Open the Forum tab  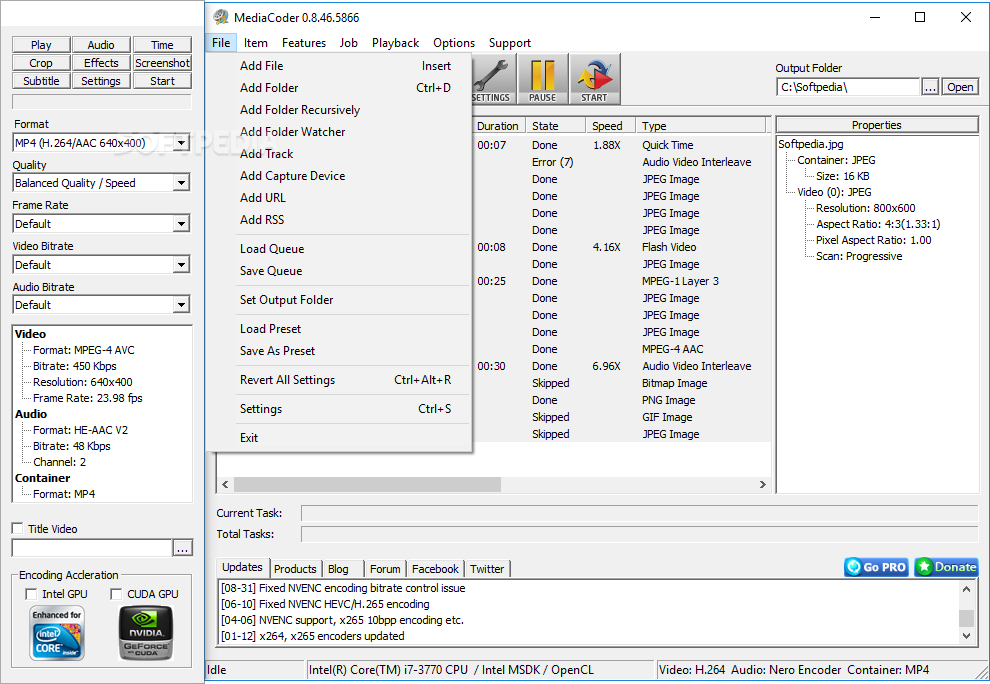tap(385, 569)
